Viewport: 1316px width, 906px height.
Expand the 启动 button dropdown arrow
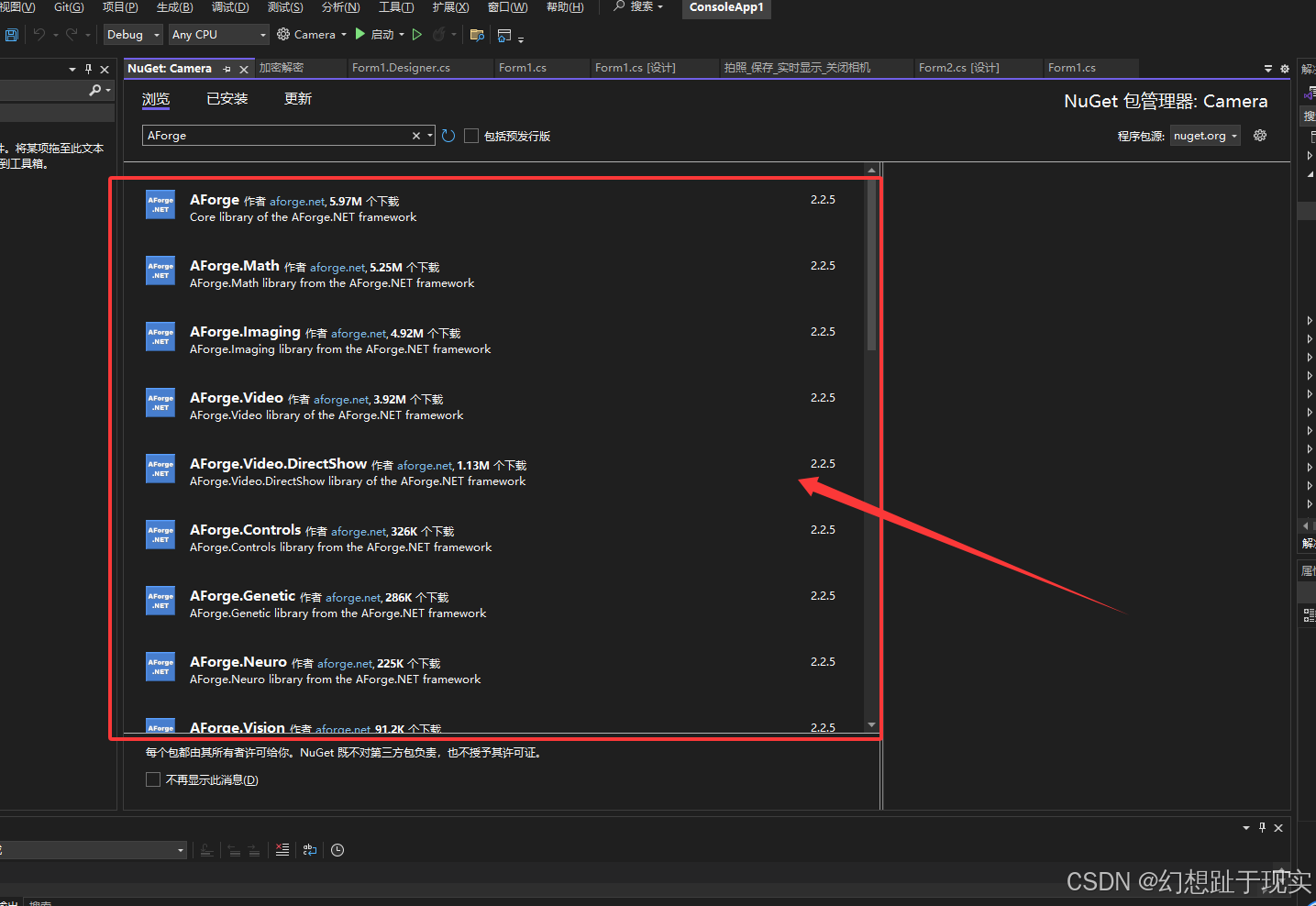402,35
